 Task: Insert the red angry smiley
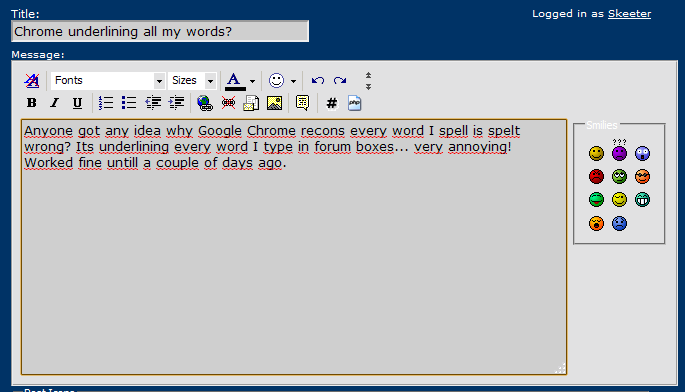tap(596, 177)
